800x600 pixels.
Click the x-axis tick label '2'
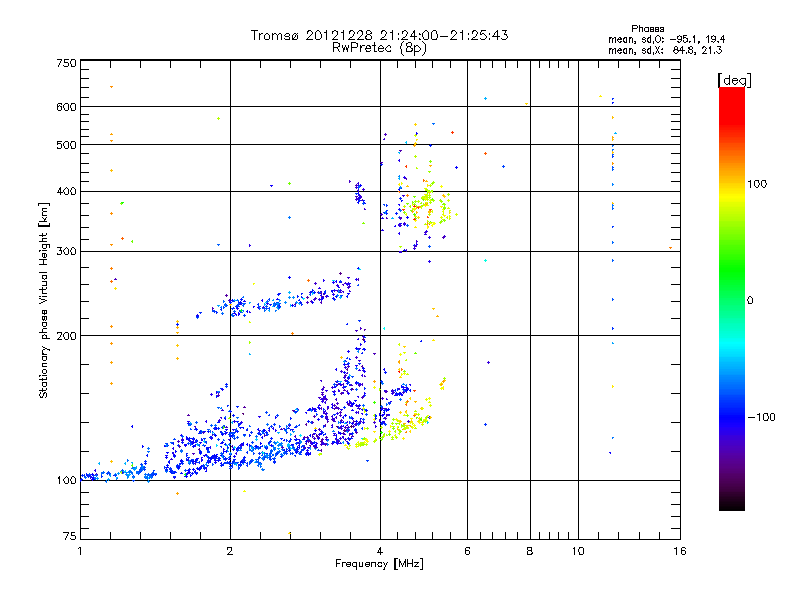[230, 551]
